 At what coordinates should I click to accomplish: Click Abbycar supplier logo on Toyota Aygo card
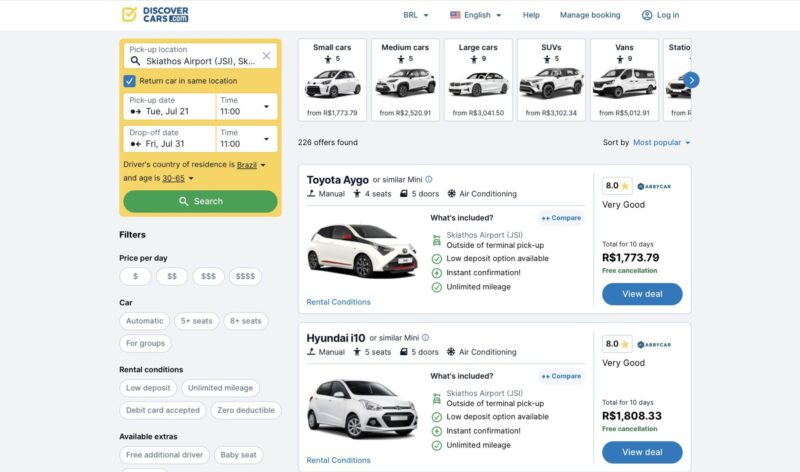coord(655,186)
